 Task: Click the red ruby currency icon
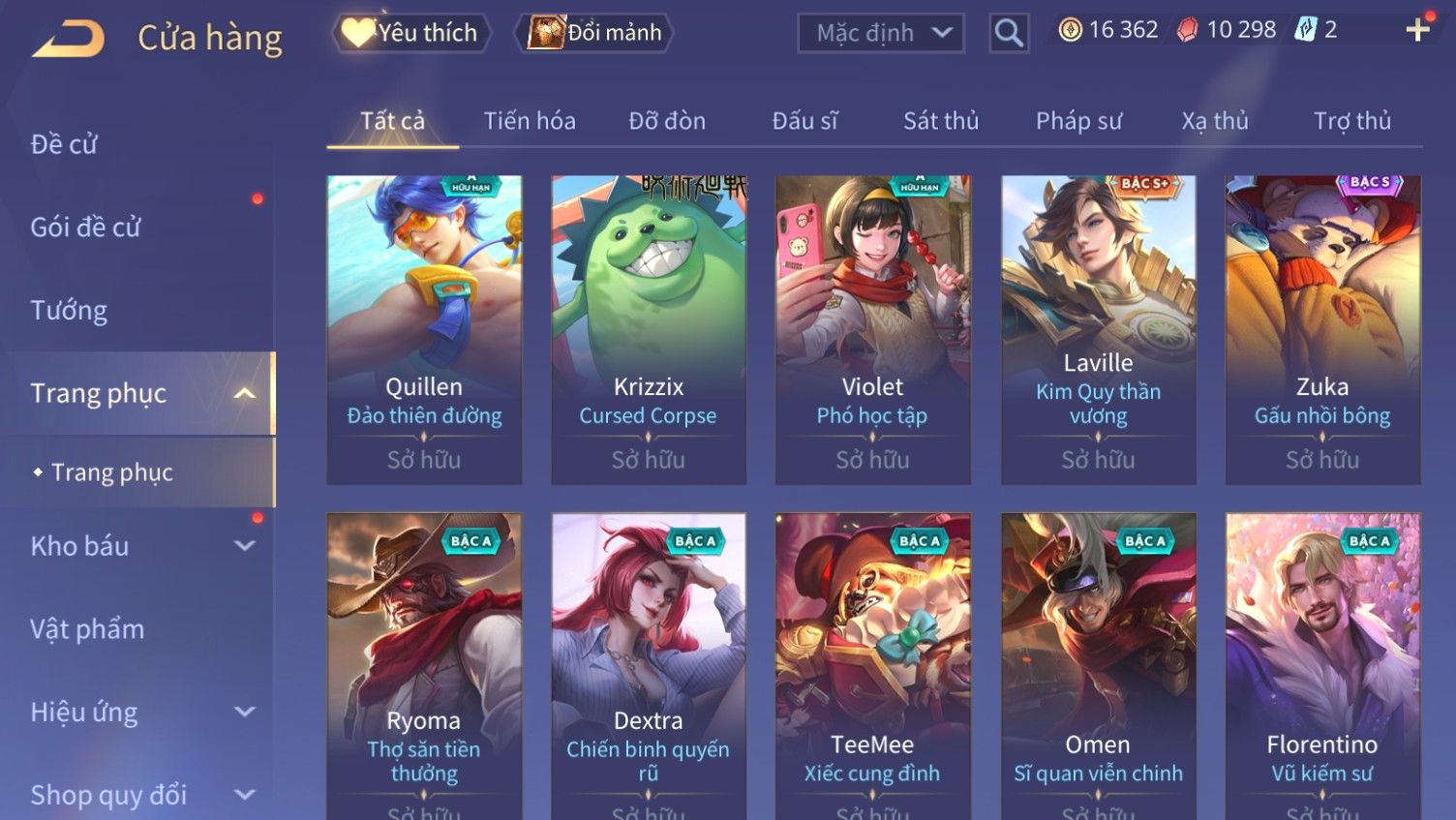(x=1188, y=30)
